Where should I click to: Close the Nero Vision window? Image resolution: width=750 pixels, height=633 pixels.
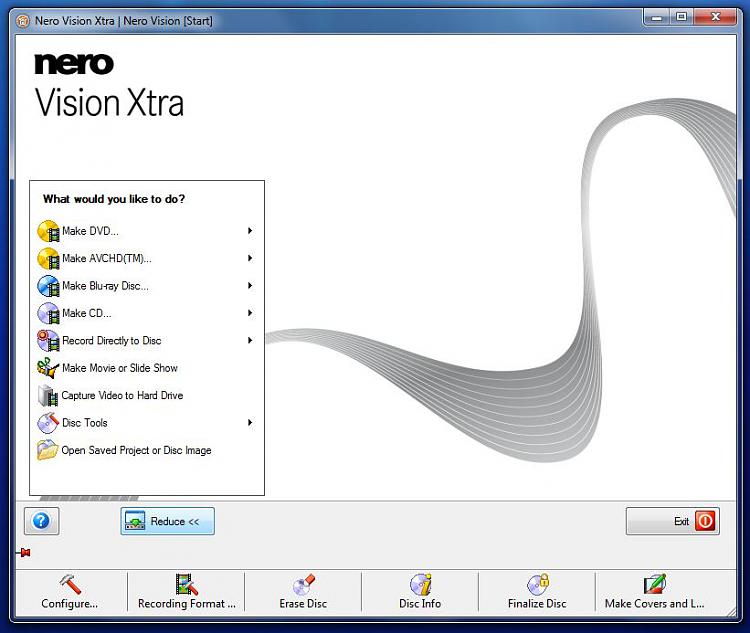(x=716, y=18)
